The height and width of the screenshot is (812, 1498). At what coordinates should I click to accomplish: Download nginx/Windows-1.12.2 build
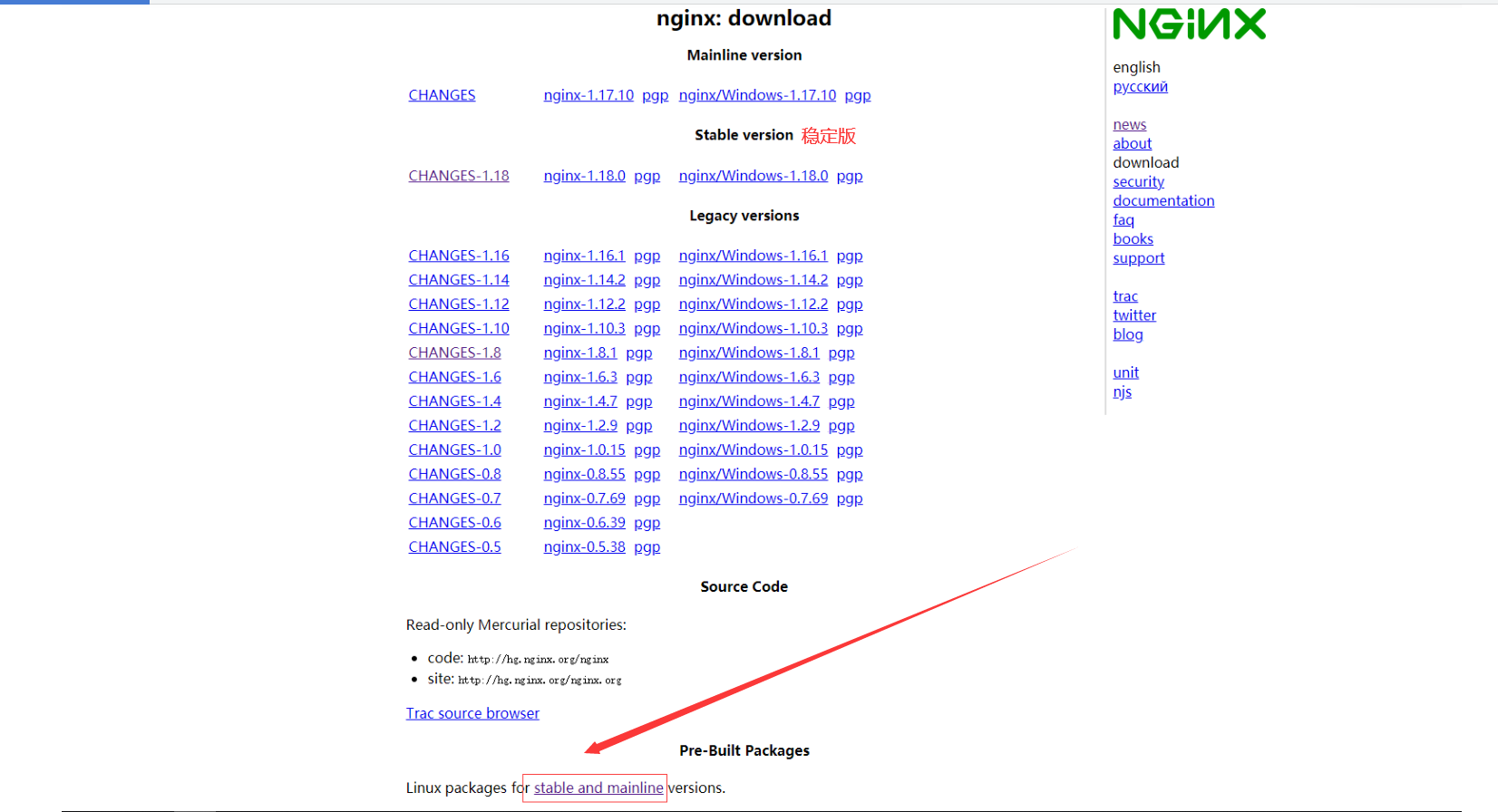pos(754,304)
